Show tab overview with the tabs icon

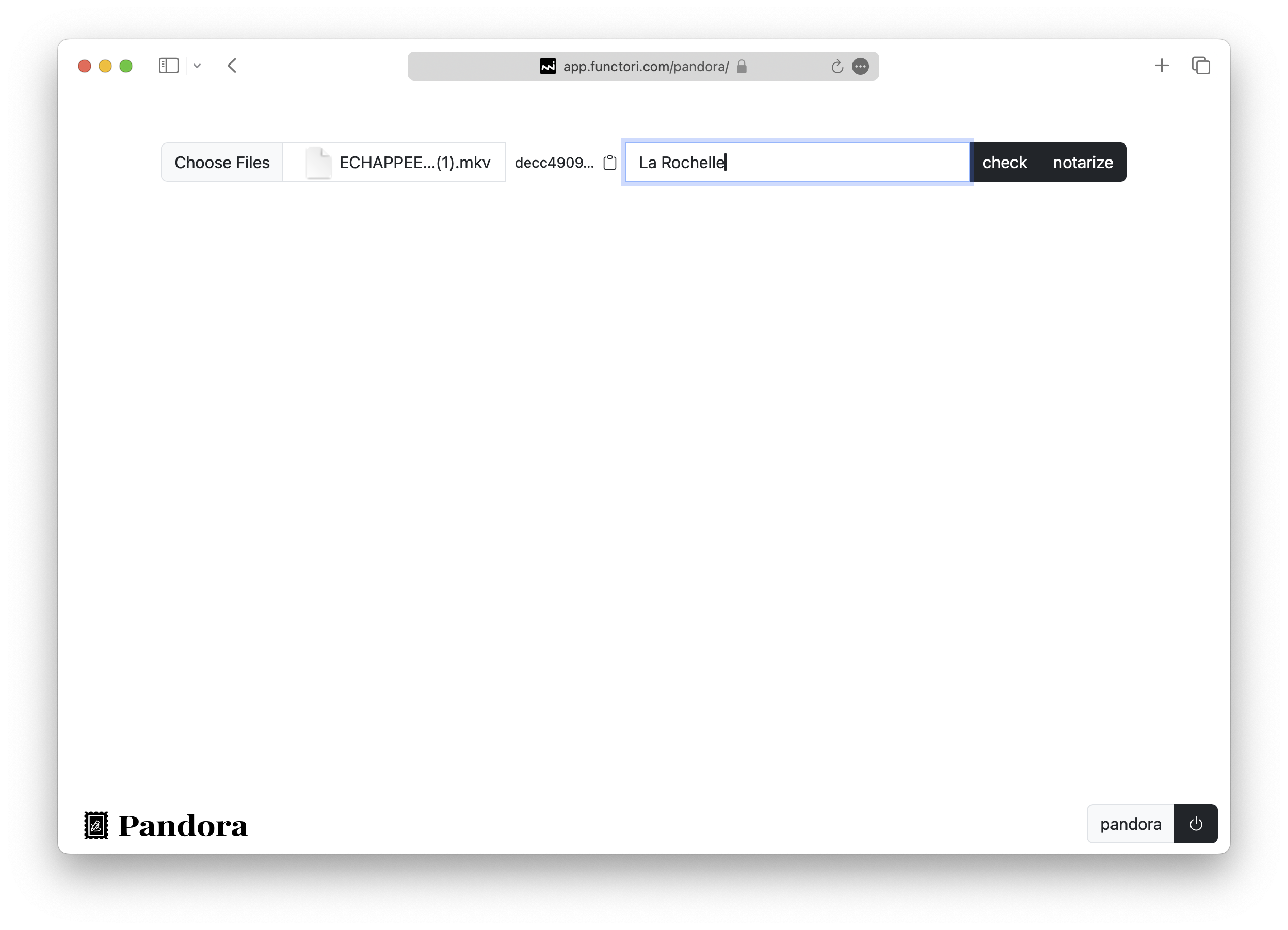(1201, 66)
